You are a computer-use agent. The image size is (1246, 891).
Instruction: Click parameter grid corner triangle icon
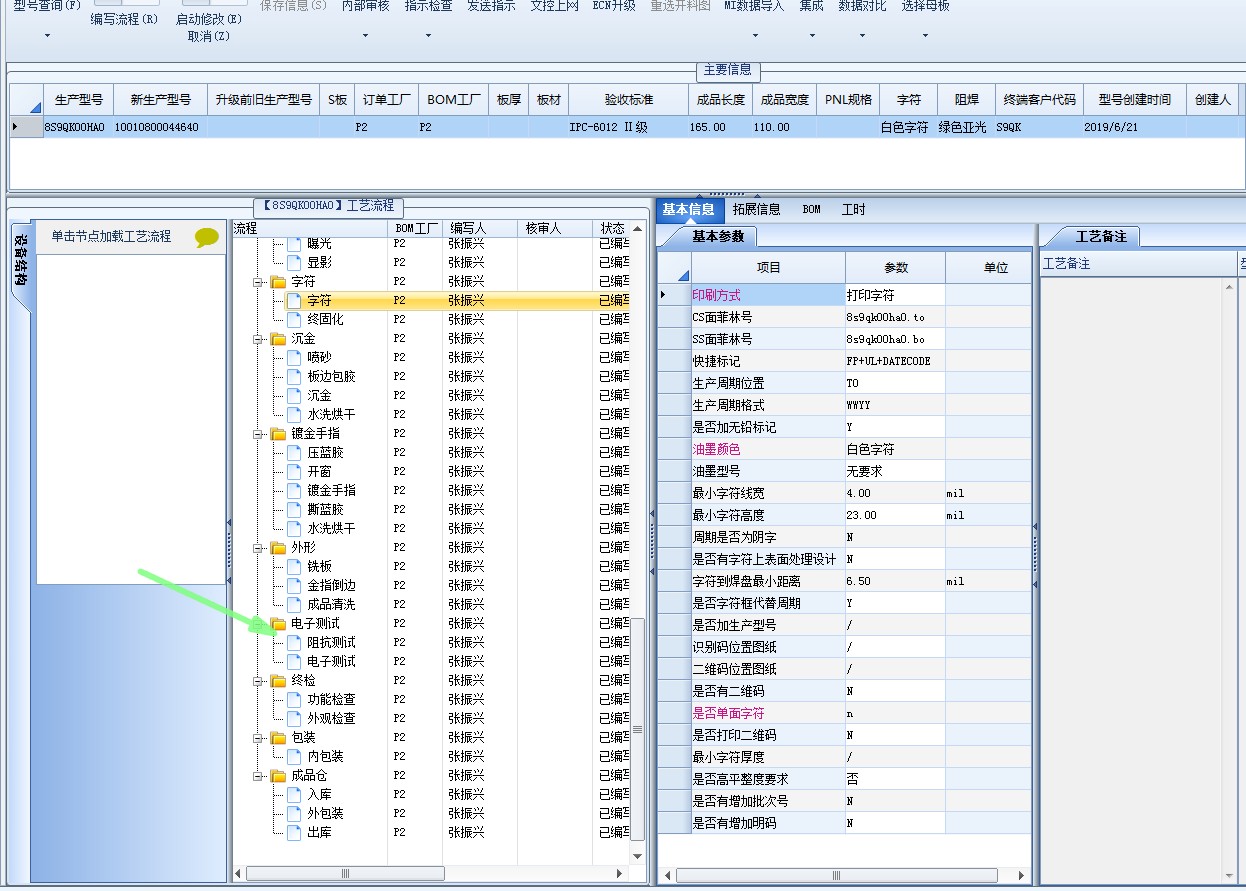[x=683, y=275]
